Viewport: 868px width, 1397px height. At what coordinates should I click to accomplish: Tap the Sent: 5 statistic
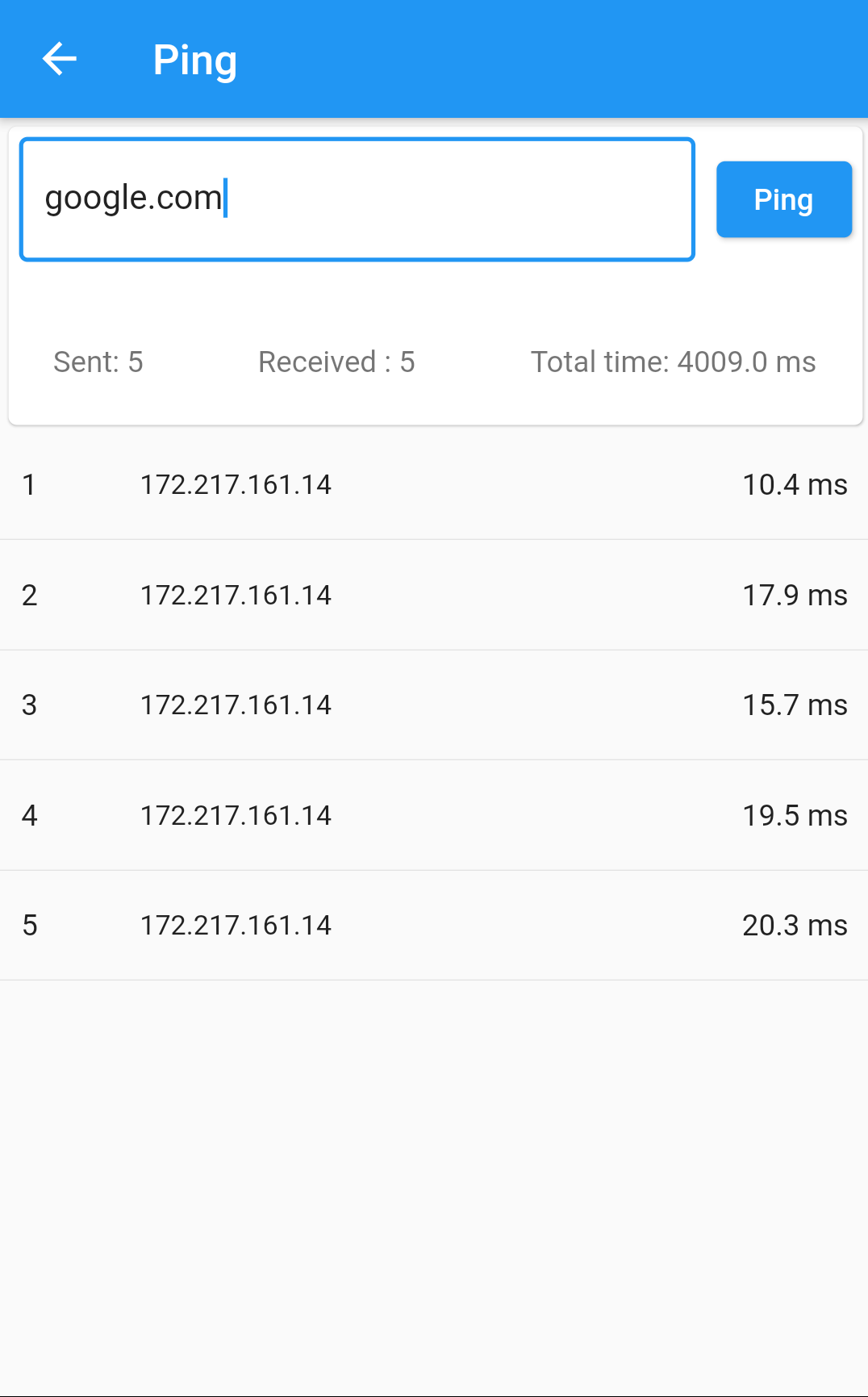tap(98, 362)
